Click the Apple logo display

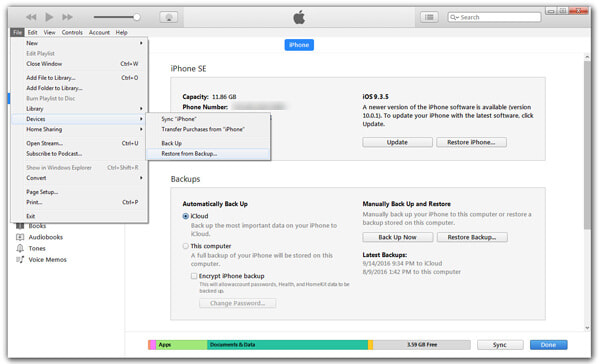299,17
